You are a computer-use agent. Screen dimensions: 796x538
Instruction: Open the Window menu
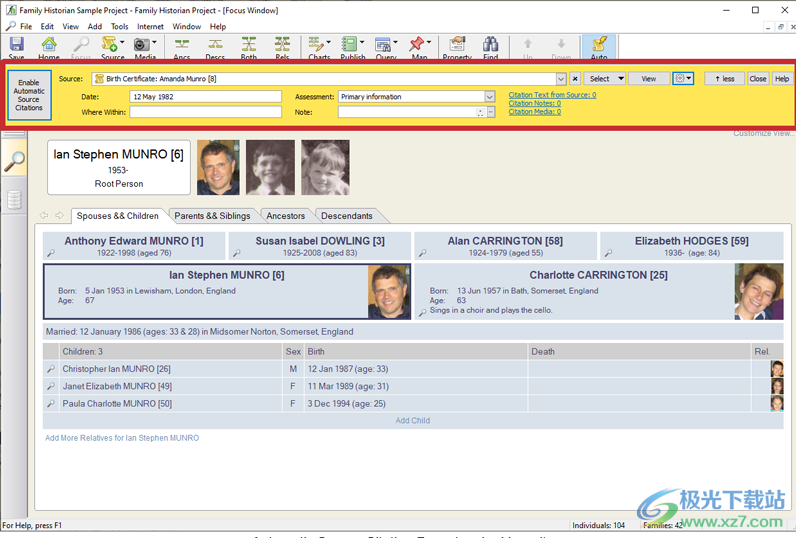187,26
